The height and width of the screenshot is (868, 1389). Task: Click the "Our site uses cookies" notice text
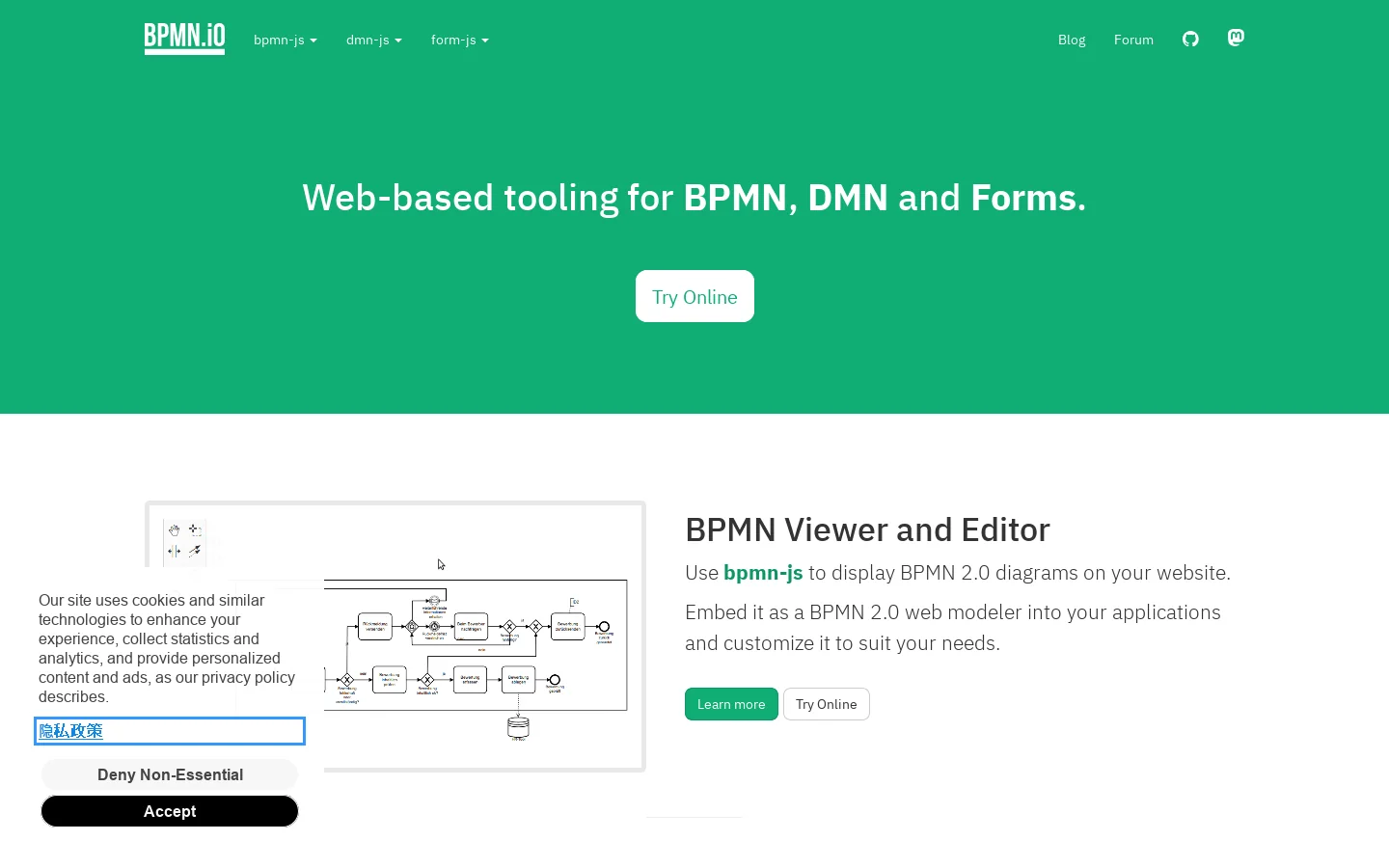click(x=167, y=648)
